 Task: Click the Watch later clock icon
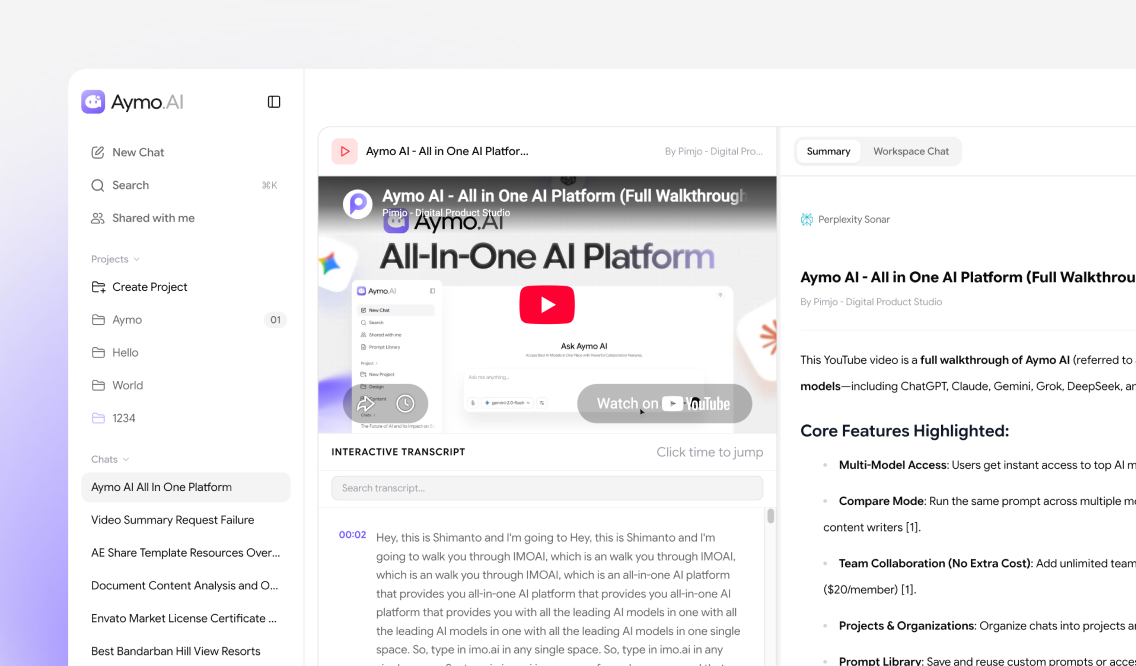(x=405, y=404)
